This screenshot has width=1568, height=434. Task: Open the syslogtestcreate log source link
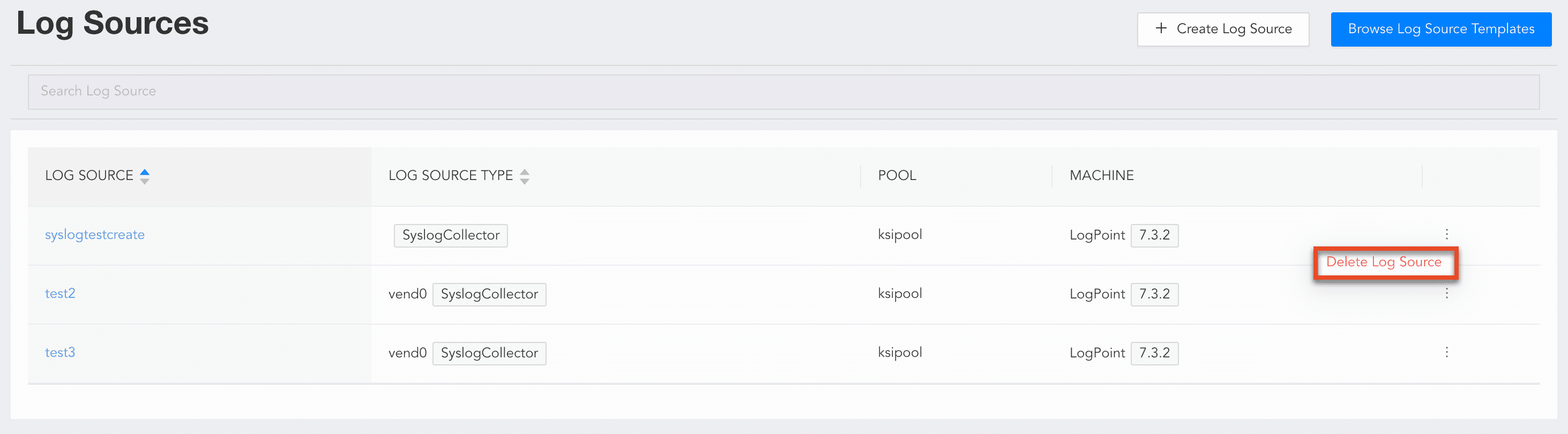coord(94,235)
